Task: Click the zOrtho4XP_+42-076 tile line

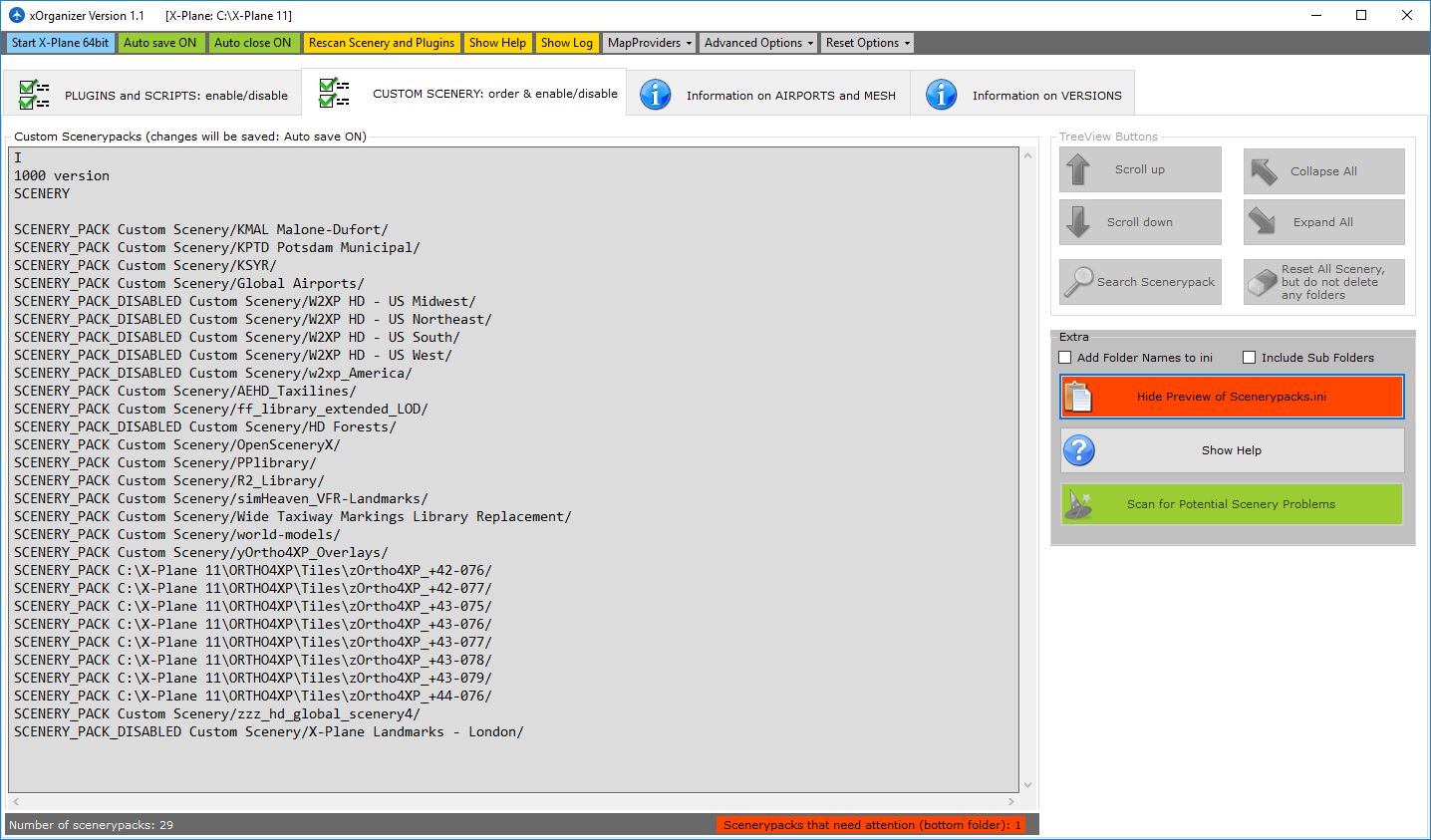Action: tap(253, 570)
